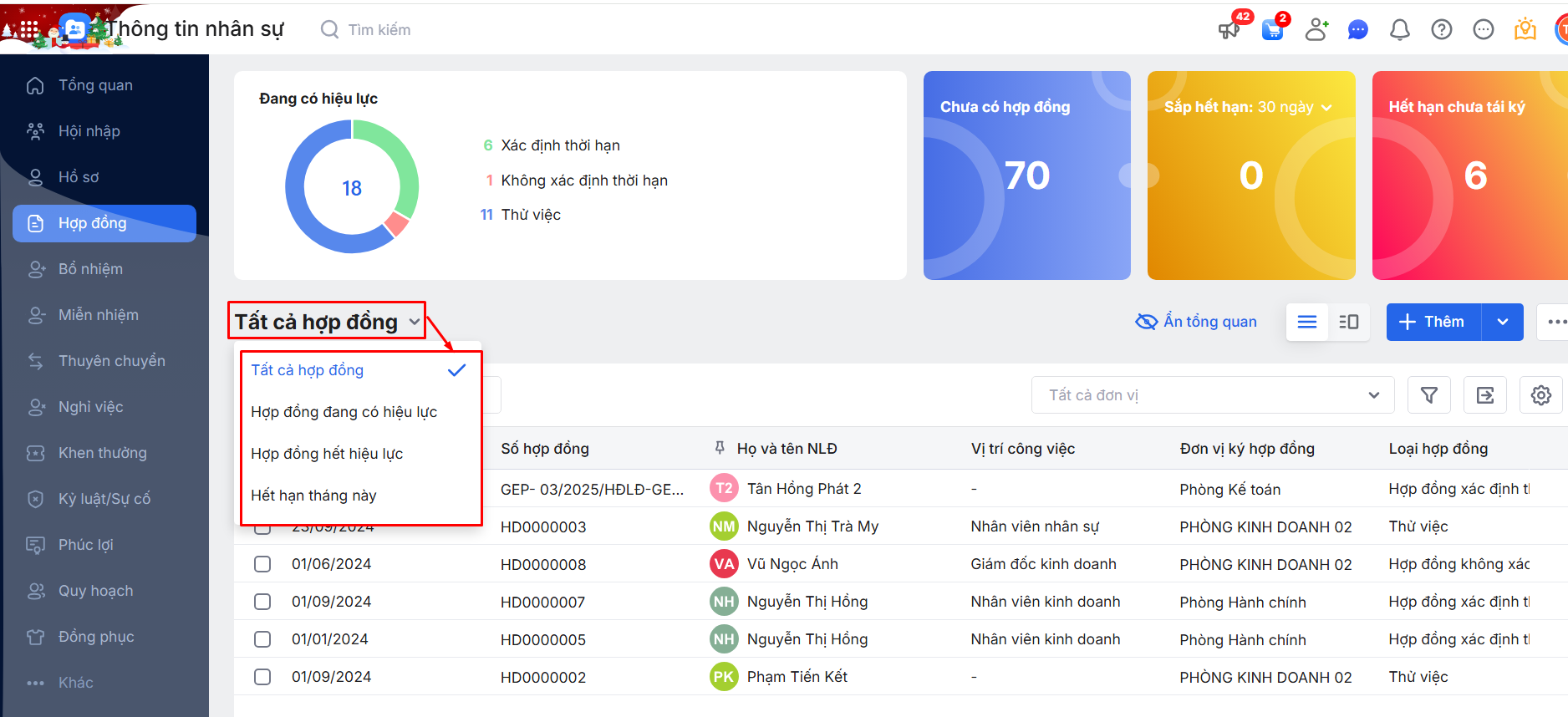Image resolution: width=1568 pixels, height=717 pixels.
Task: Open Nghỉ việc in sidebar
Action: click(x=104, y=407)
